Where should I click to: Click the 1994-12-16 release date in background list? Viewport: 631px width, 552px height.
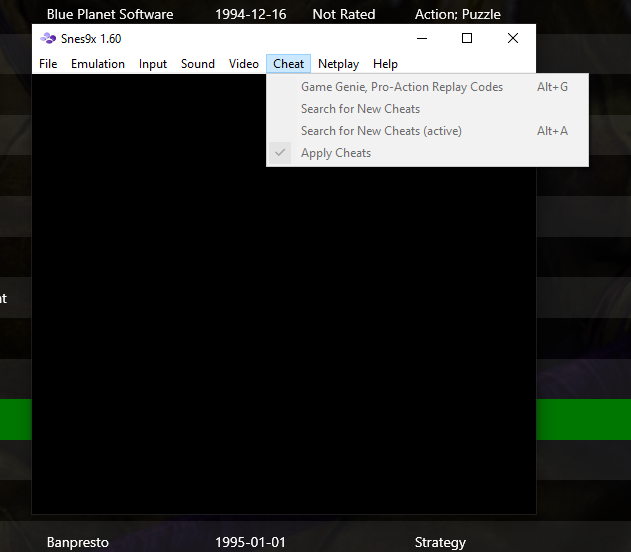250,14
